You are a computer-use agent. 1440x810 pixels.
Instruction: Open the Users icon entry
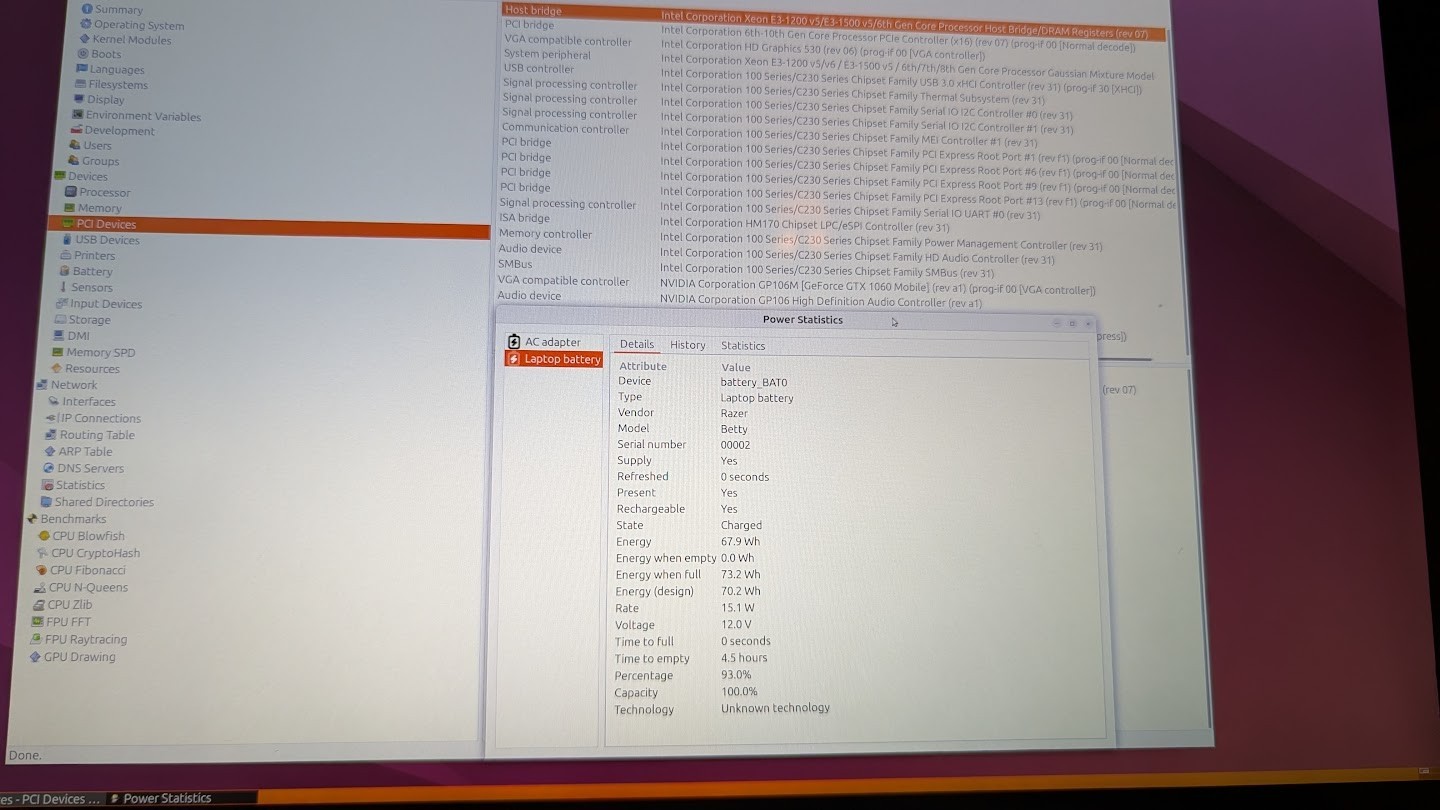point(75,145)
